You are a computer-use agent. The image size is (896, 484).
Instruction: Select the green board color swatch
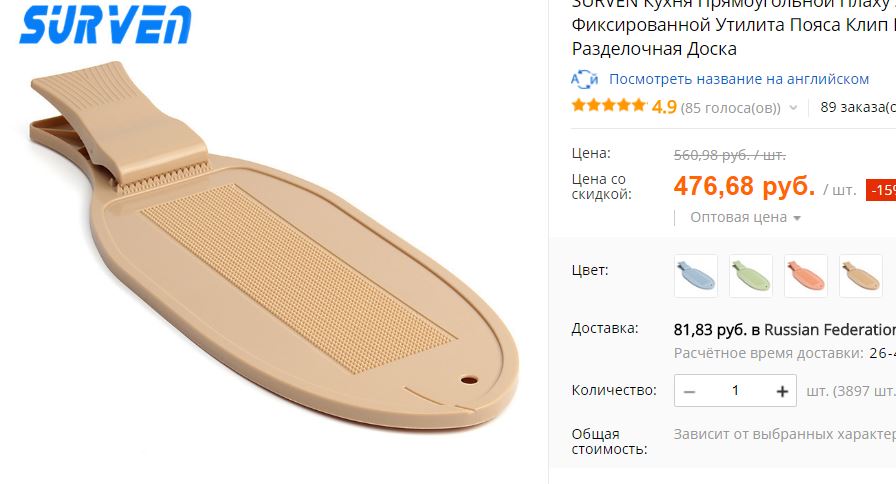pyautogui.click(x=751, y=276)
